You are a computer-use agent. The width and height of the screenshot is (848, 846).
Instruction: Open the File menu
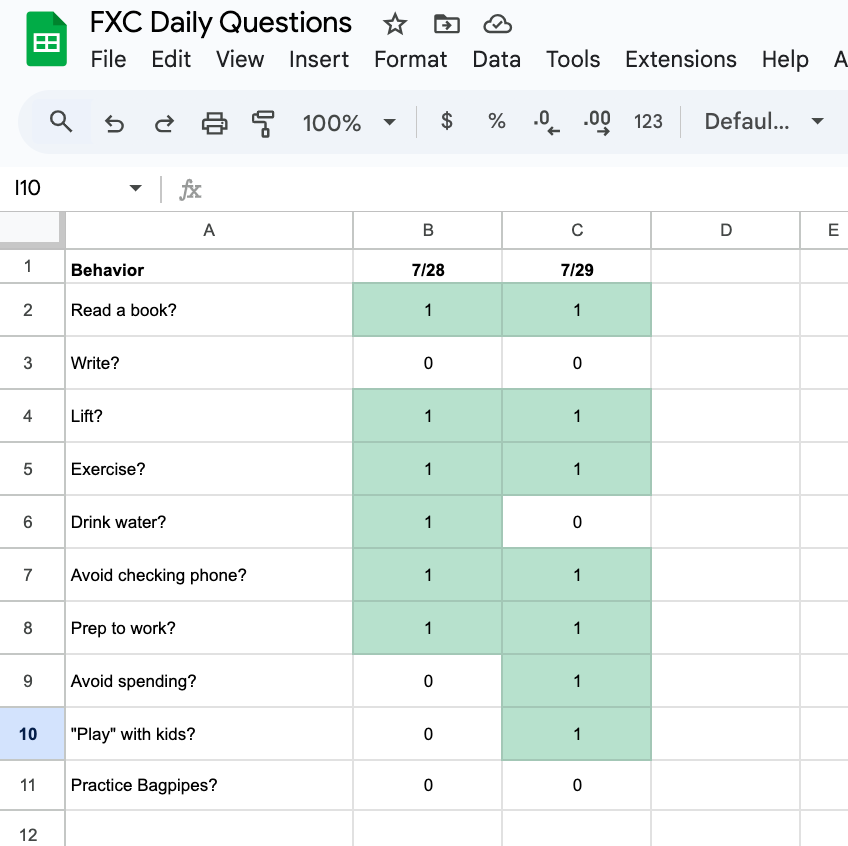coord(108,59)
